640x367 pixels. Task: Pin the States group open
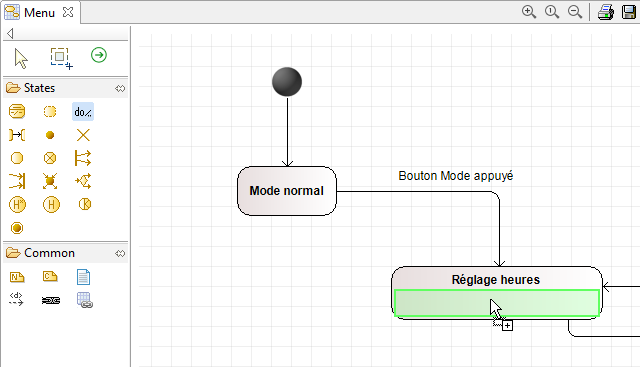point(120,88)
